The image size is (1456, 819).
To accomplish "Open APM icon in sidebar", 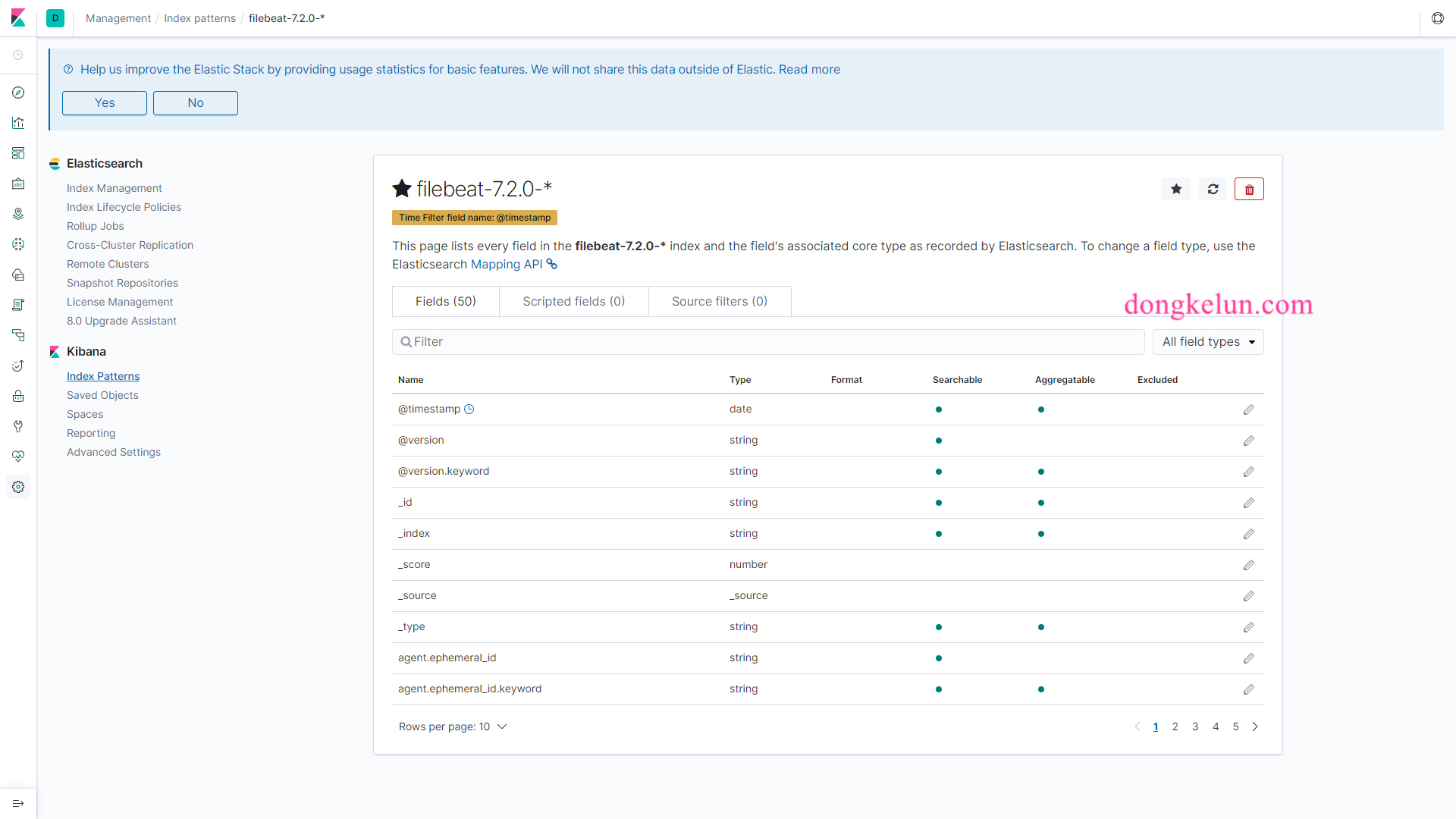I will 18,335.
